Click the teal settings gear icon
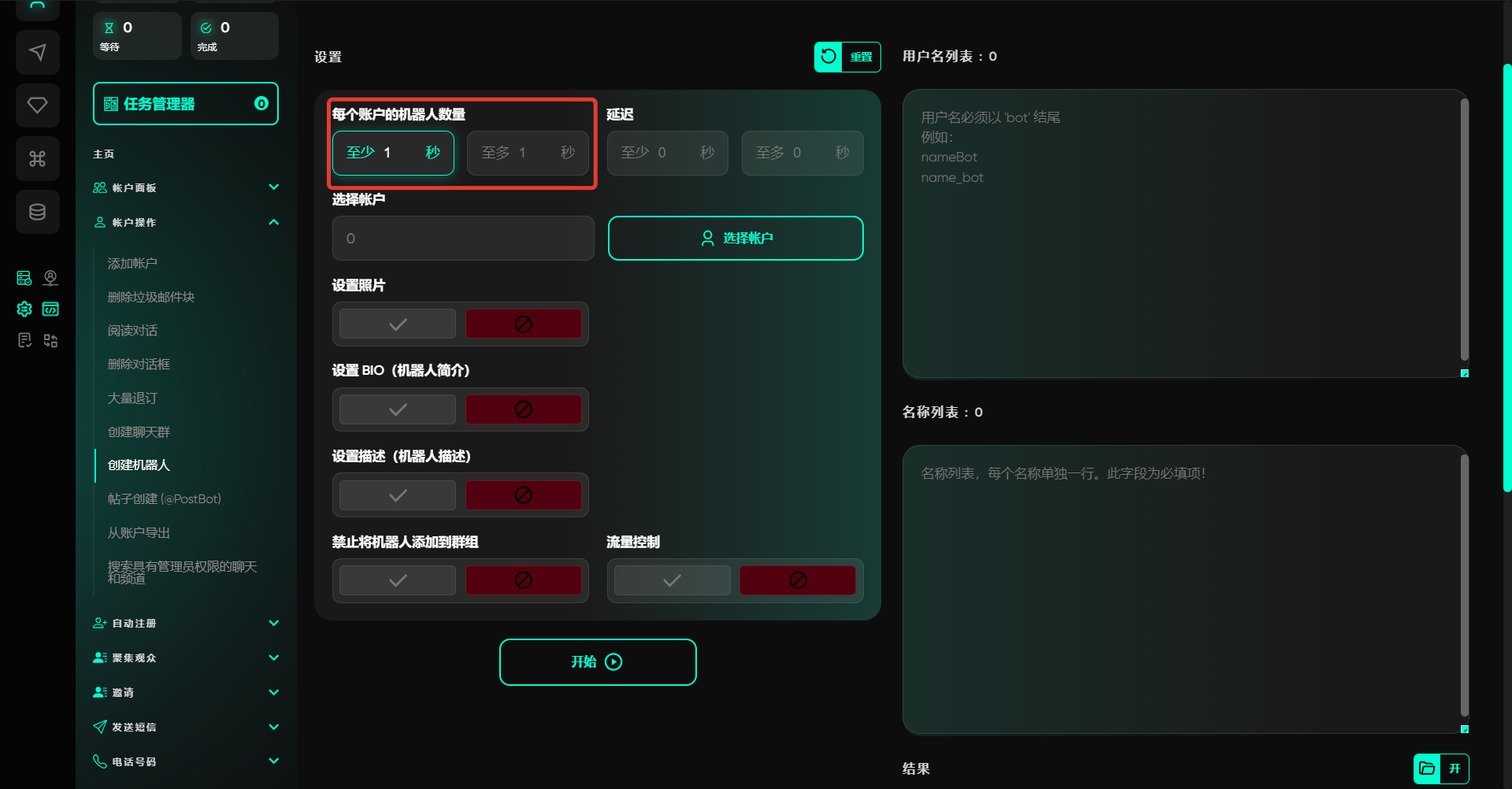 (x=24, y=309)
